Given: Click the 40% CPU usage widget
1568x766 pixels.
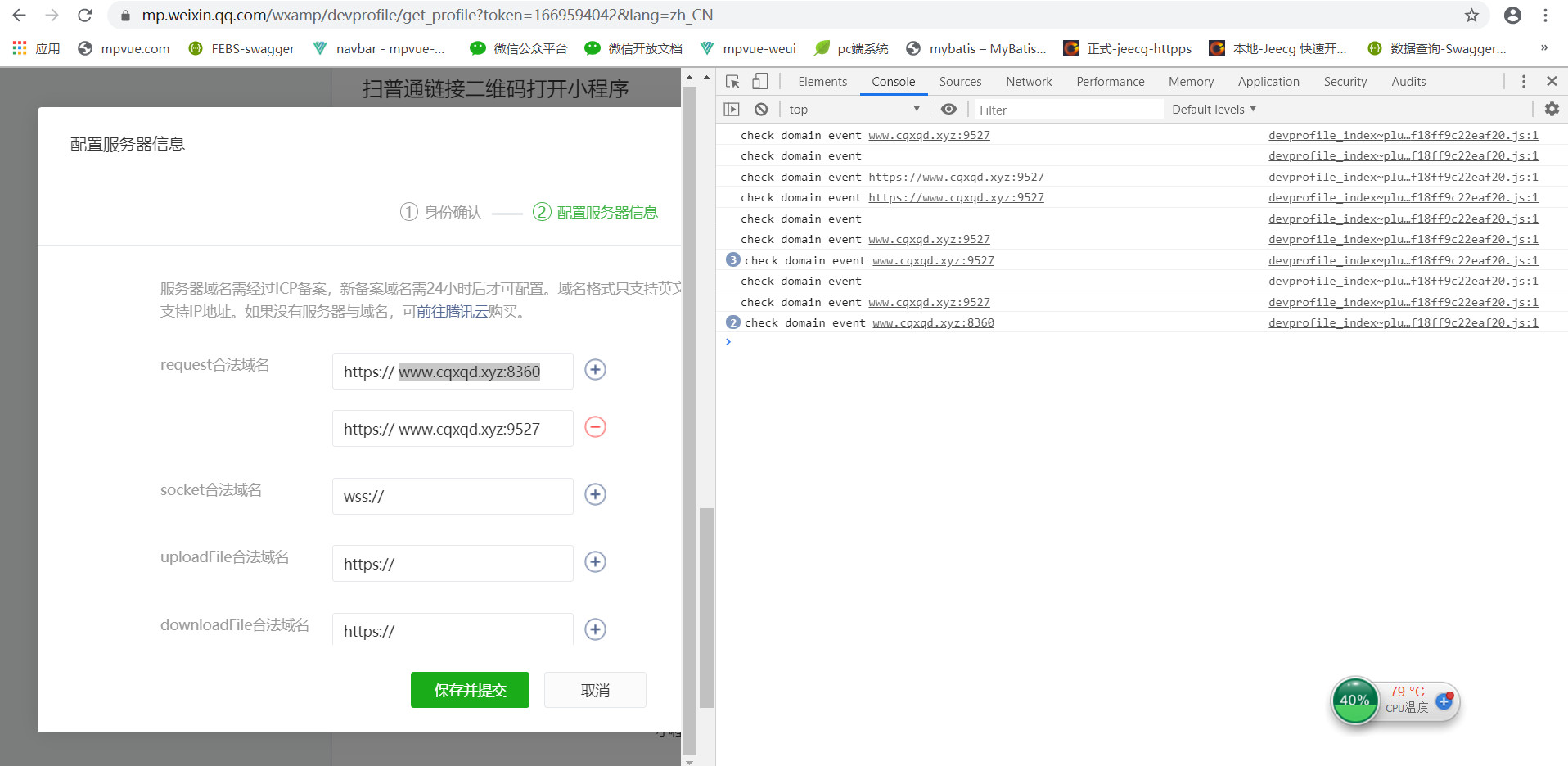Looking at the screenshot, I should pyautogui.click(x=1354, y=701).
